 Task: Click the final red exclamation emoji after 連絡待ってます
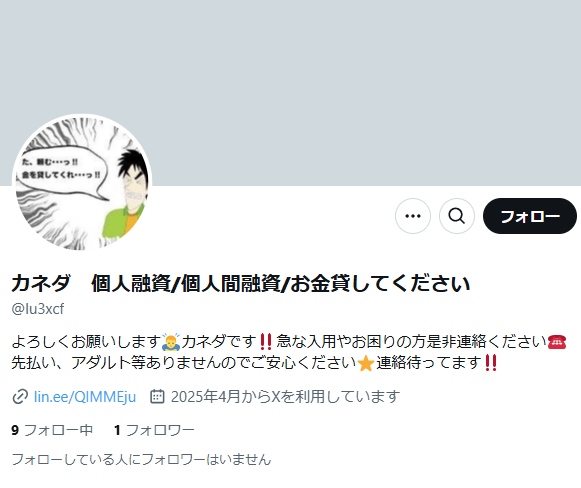tap(491, 363)
